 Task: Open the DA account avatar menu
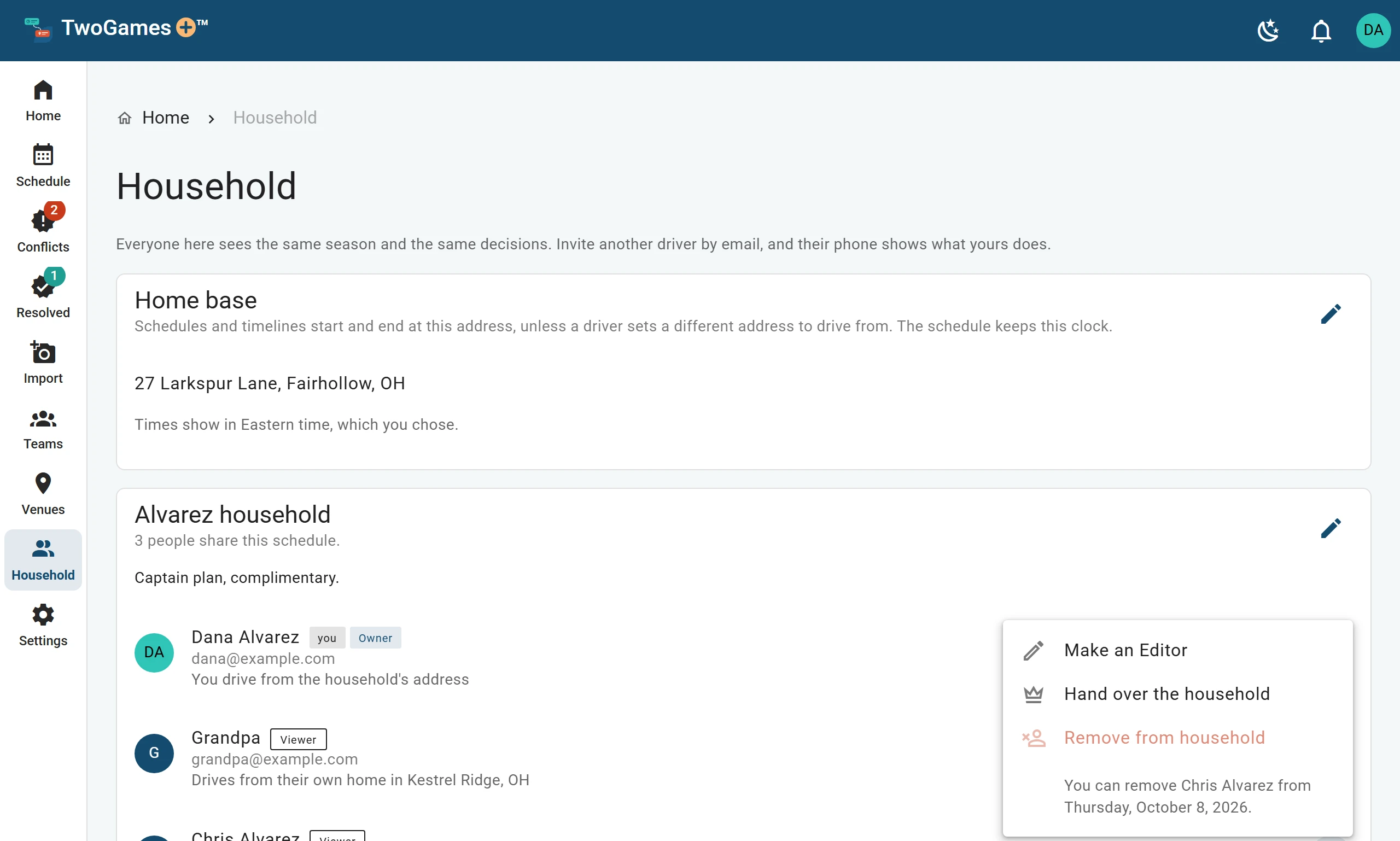pos(1373,31)
